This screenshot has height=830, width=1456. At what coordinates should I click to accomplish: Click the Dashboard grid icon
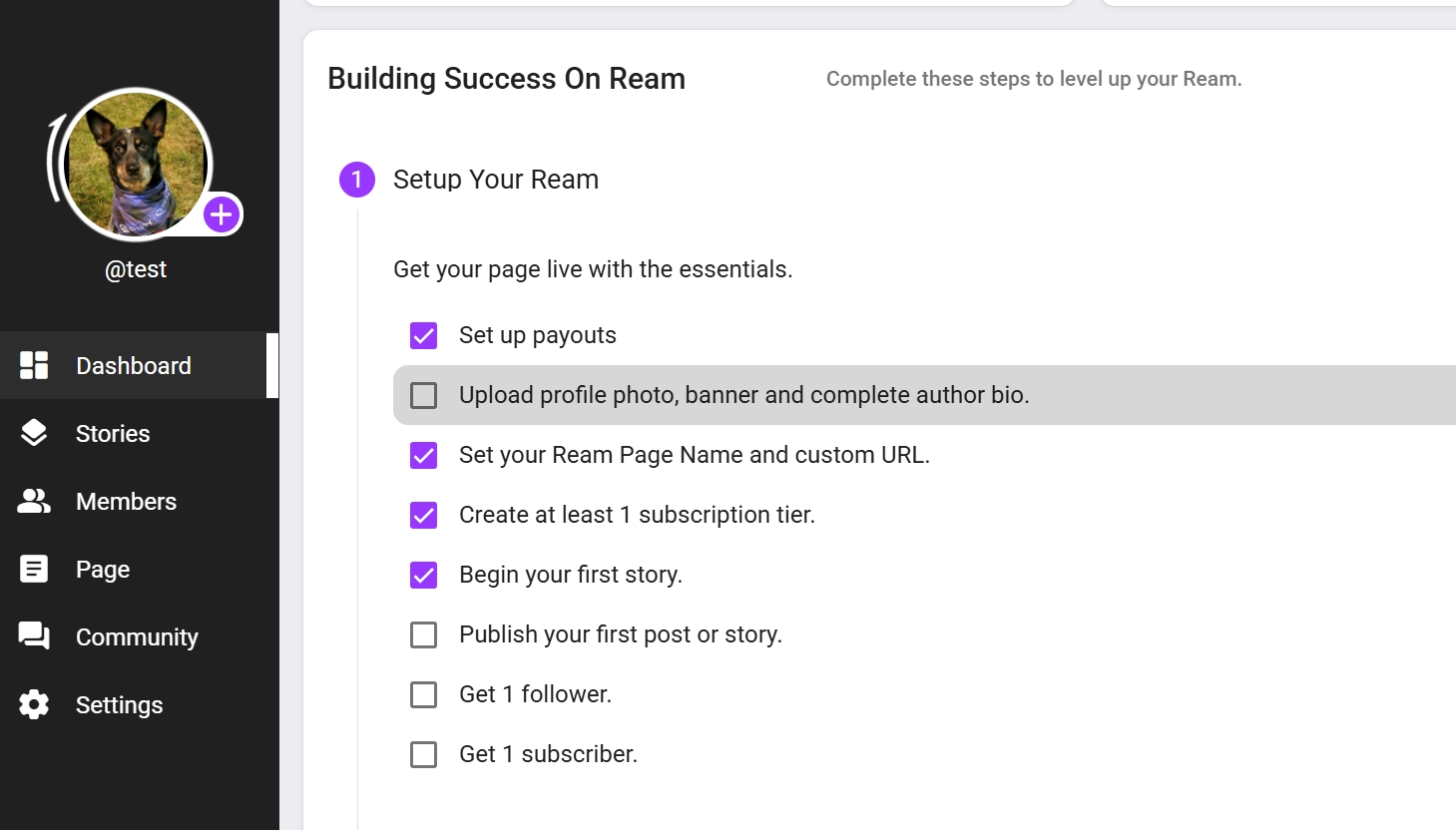point(34,365)
